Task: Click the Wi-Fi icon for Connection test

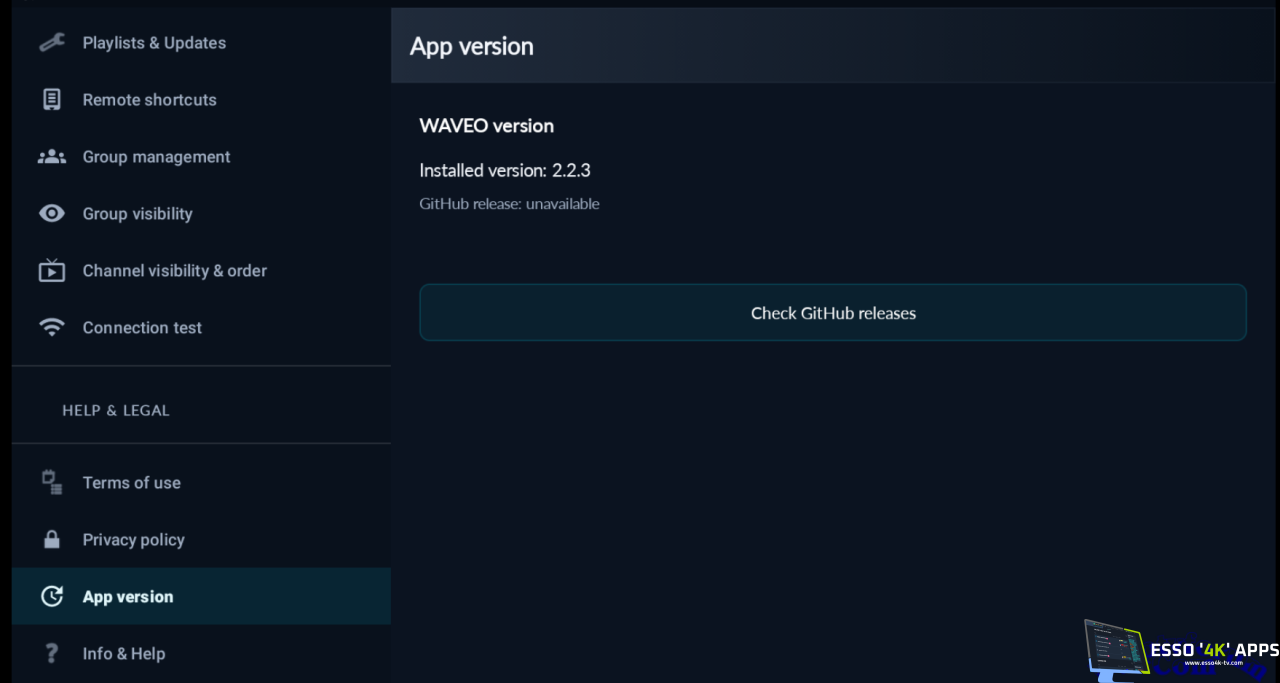Action: [52, 327]
